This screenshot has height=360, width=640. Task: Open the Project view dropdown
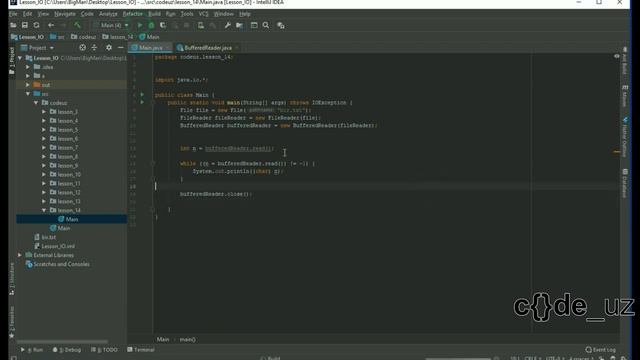(x=38, y=48)
